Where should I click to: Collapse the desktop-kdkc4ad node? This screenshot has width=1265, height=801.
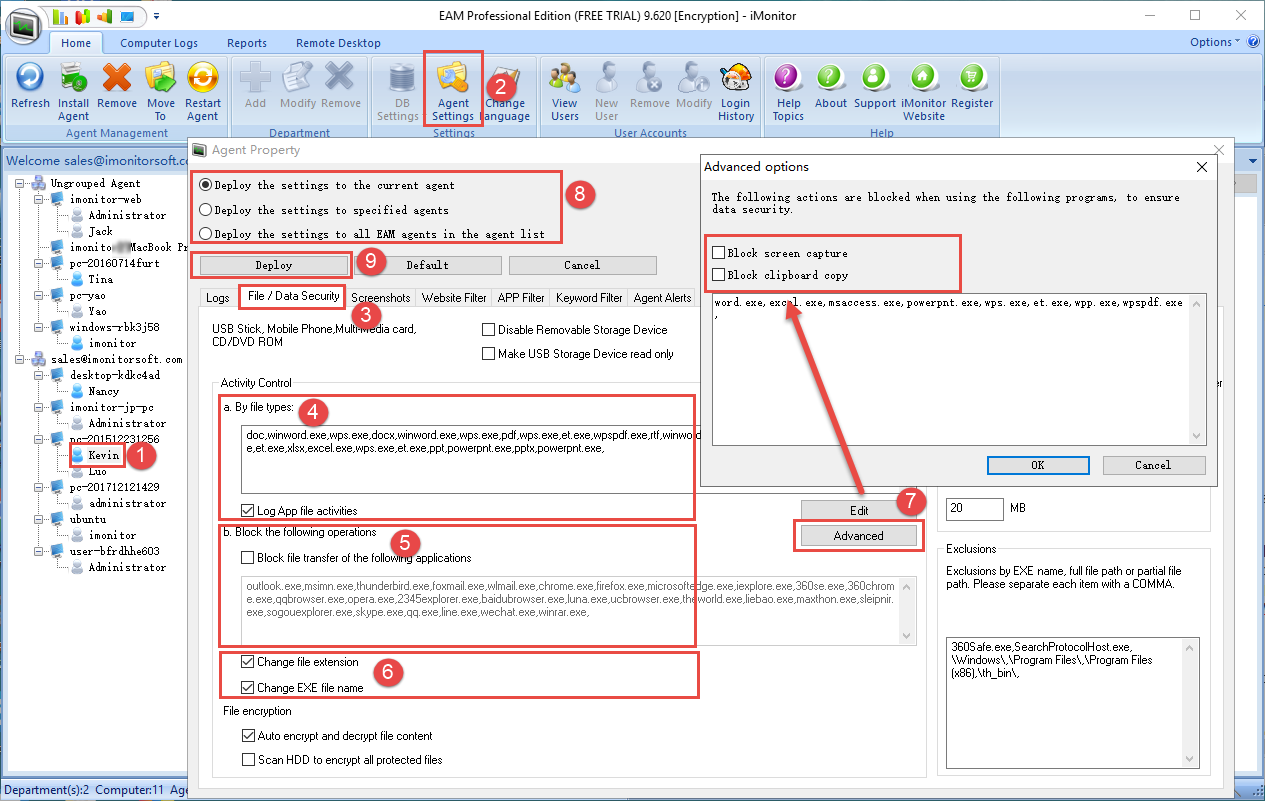point(39,375)
